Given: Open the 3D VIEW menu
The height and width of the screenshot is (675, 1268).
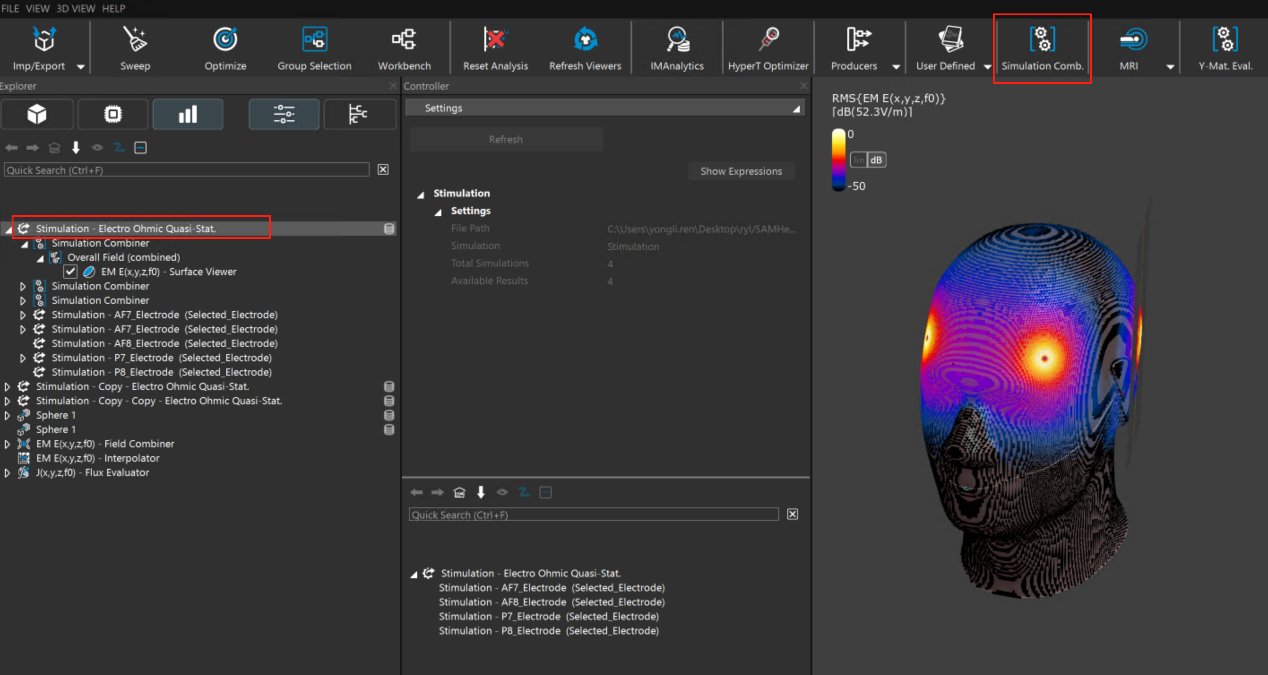Looking at the screenshot, I should tap(76, 8).
